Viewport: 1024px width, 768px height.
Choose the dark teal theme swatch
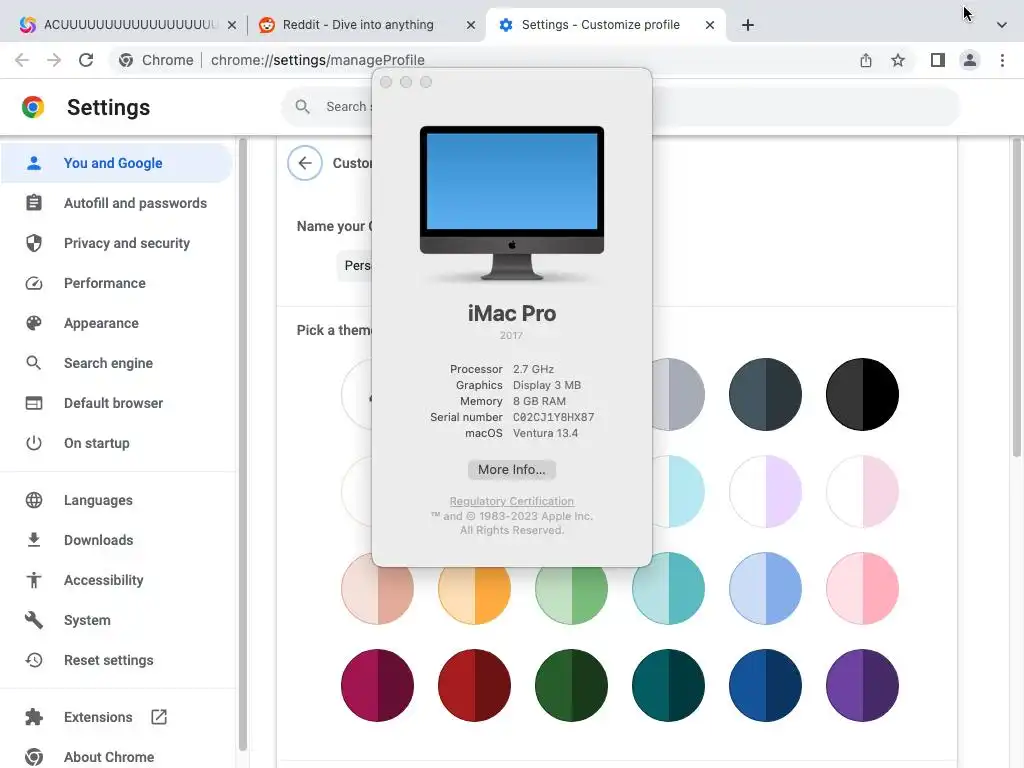pyautogui.click(x=668, y=685)
